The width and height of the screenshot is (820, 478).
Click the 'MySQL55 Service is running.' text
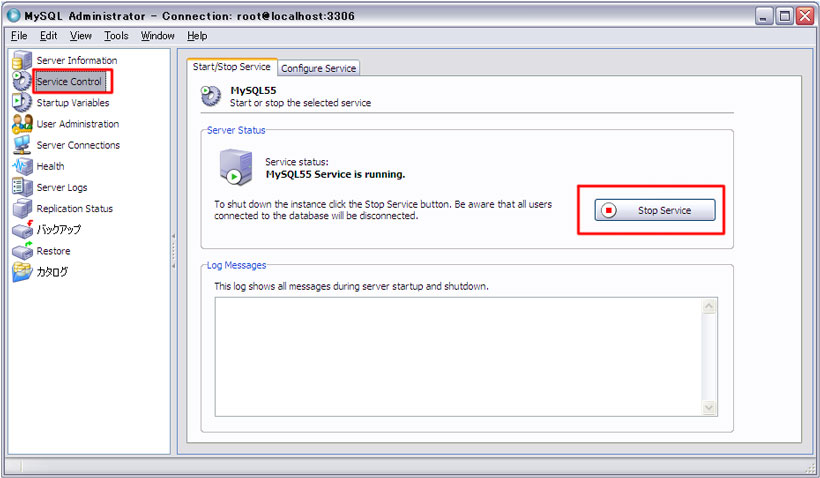coord(335,175)
